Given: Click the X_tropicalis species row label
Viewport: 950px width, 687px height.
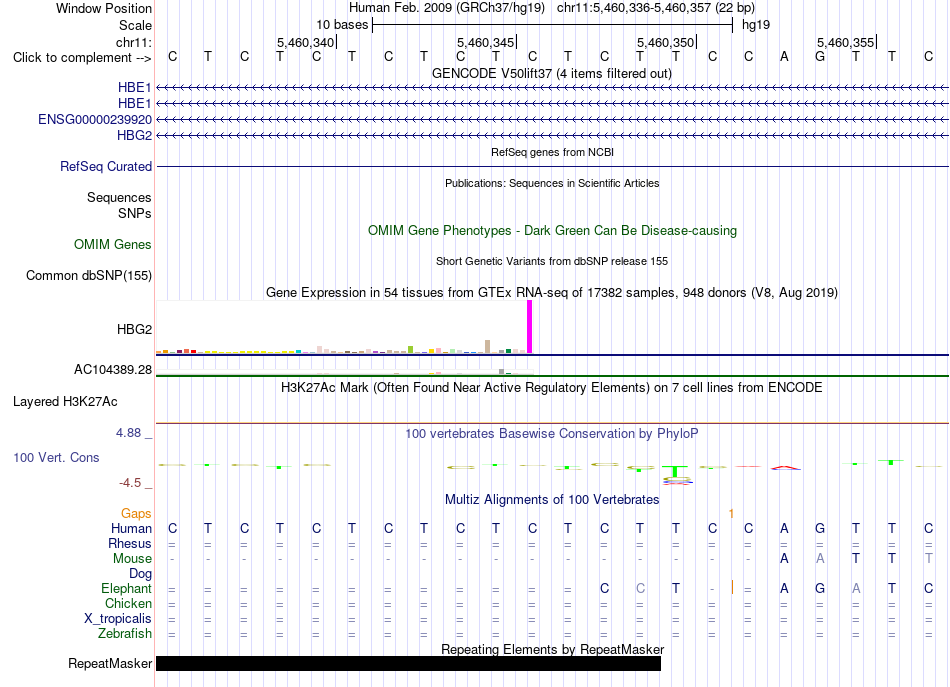Looking at the screenshot, I should (x=118, y=619).
